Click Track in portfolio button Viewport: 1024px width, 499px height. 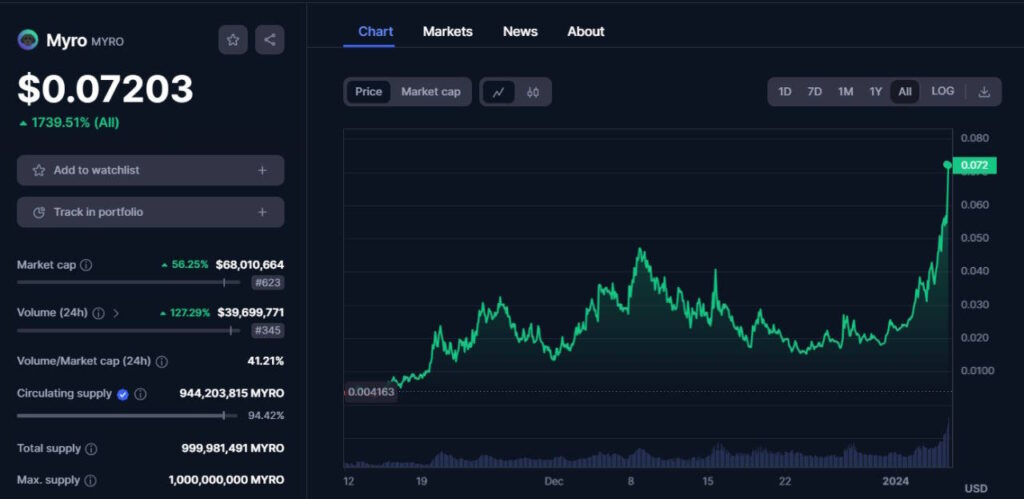pyautogui.click(x=150, y=212)
